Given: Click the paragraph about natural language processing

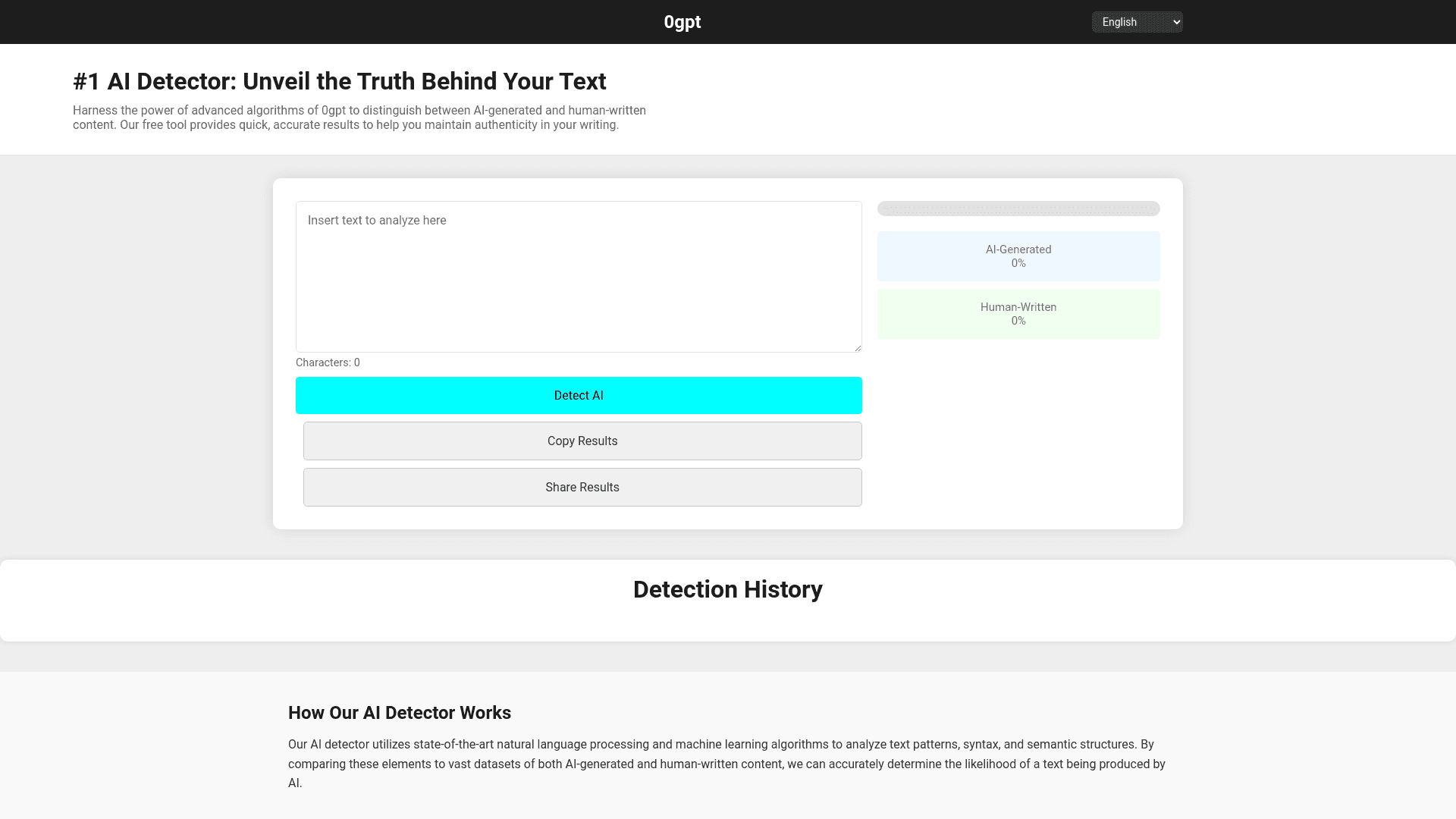Looking at the screenshot, I should point(726,764).
